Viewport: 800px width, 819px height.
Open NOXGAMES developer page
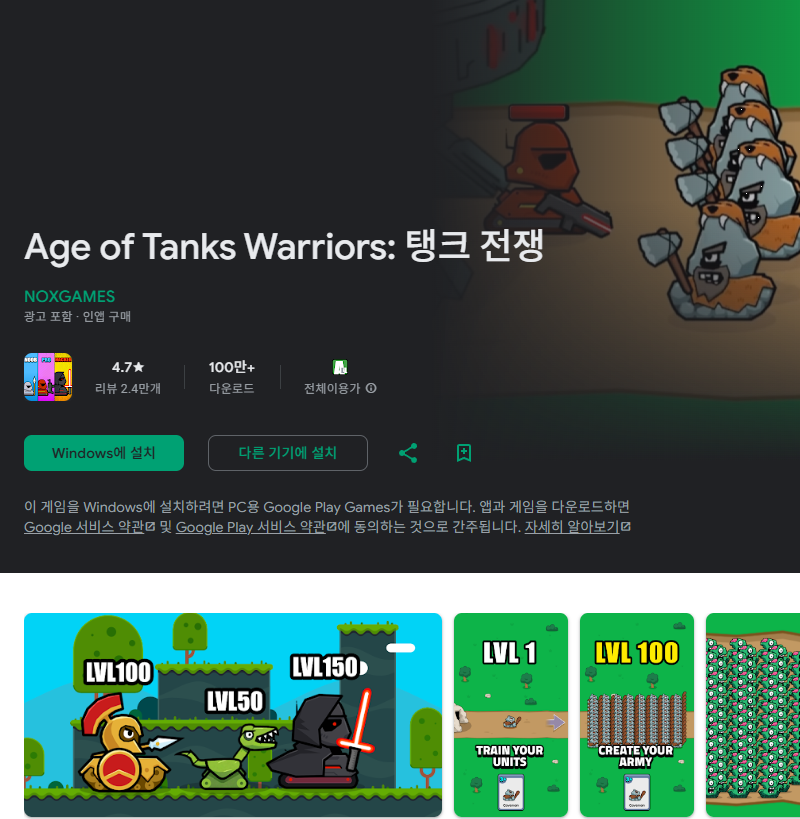69,296
